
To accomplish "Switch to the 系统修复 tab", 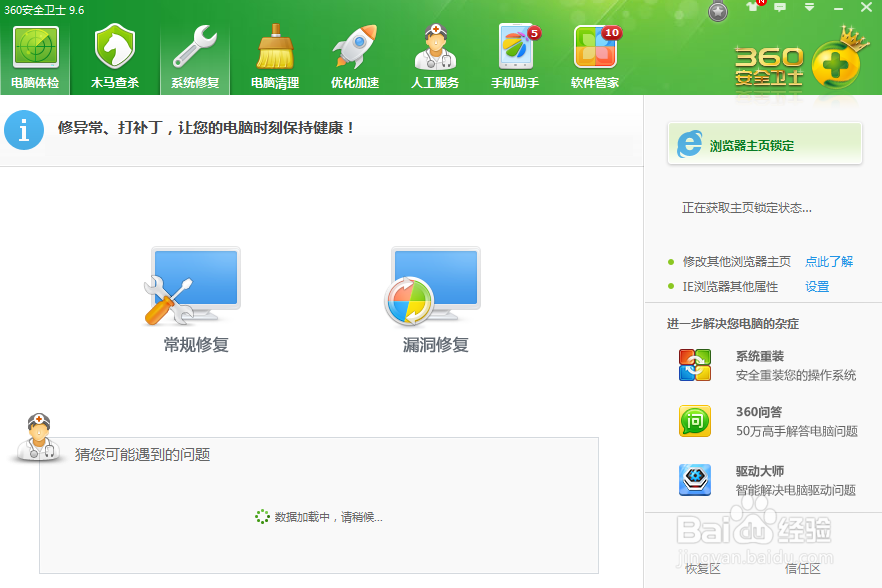I will 194,52.
